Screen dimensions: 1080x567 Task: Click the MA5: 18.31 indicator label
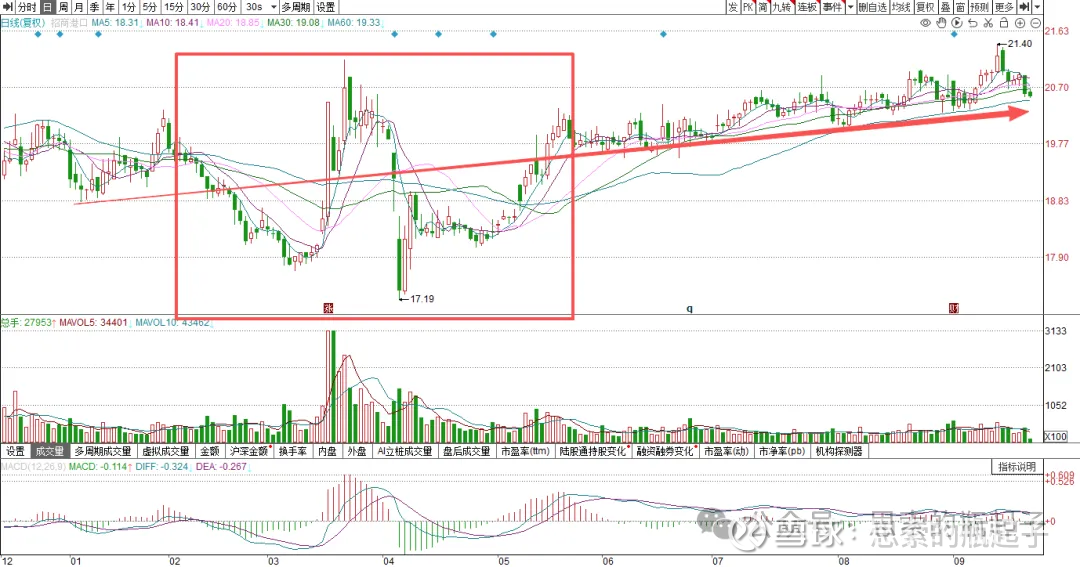[x=115, y=23]
